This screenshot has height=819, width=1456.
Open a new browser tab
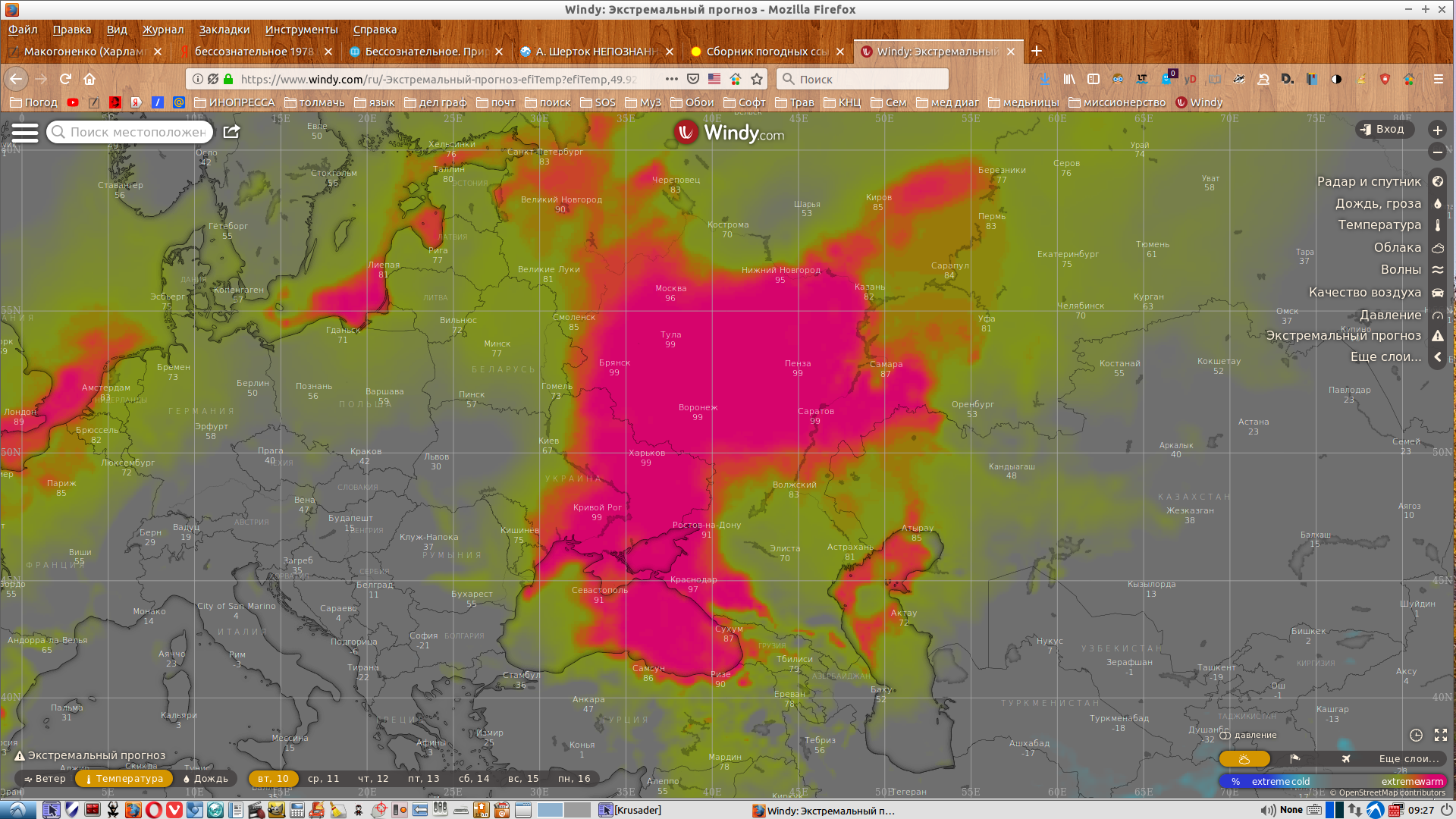point(1037,51)
